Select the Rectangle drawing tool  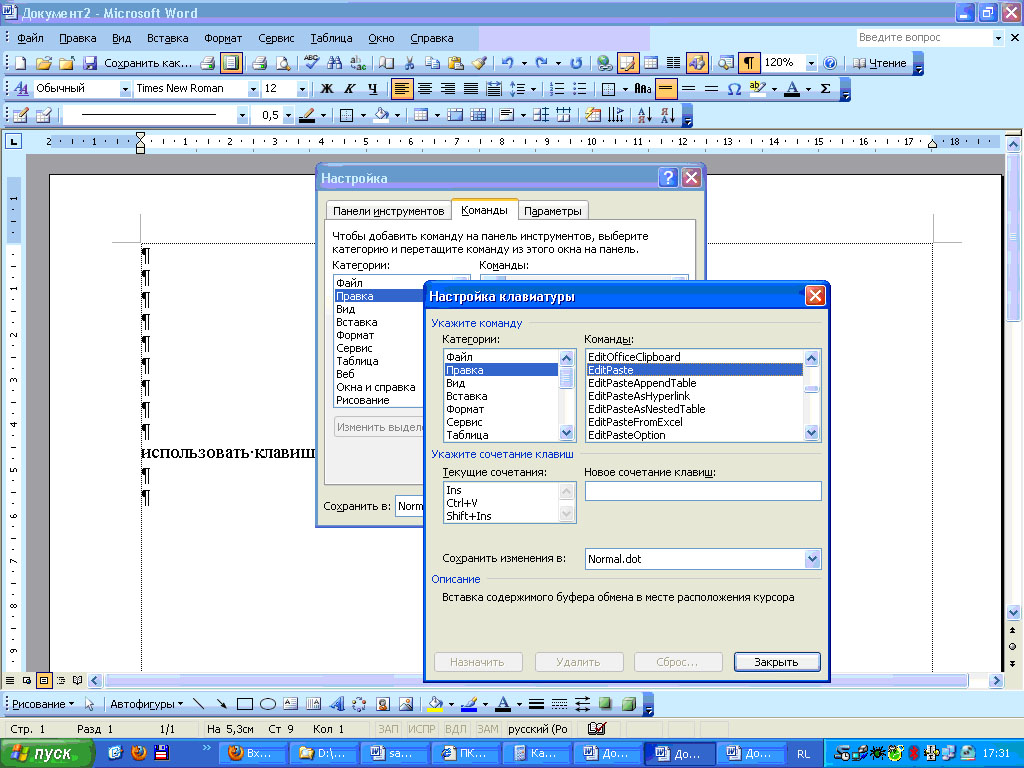[244, 704]
